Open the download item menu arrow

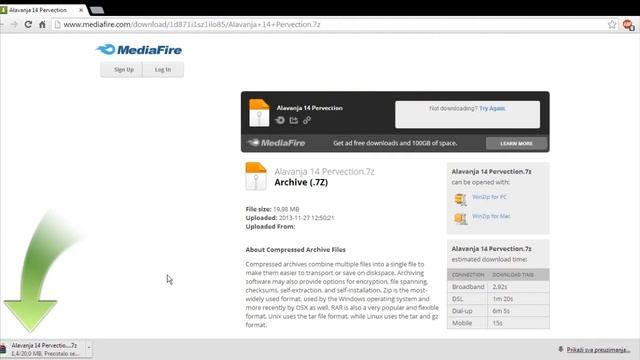pos(89,348)
